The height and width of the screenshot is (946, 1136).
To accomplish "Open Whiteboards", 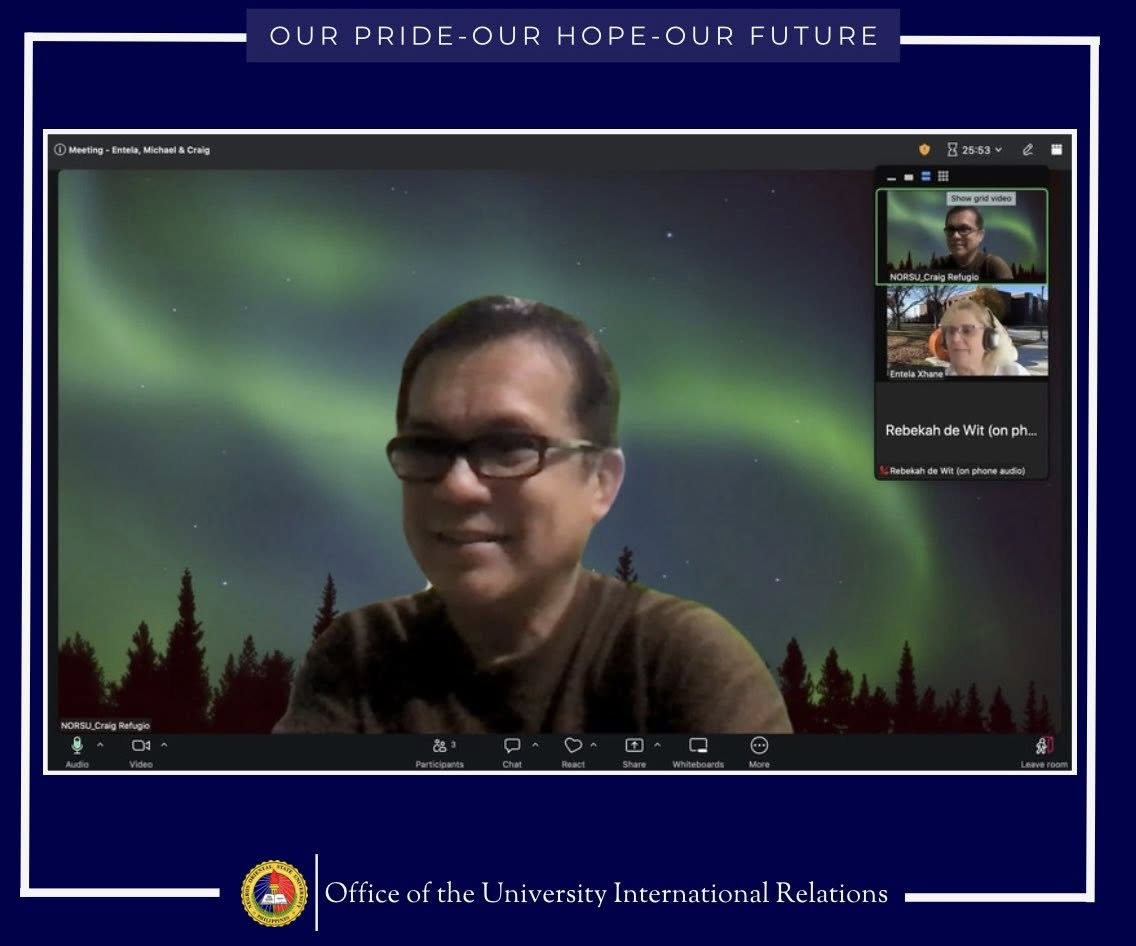I will coord(698,752).
